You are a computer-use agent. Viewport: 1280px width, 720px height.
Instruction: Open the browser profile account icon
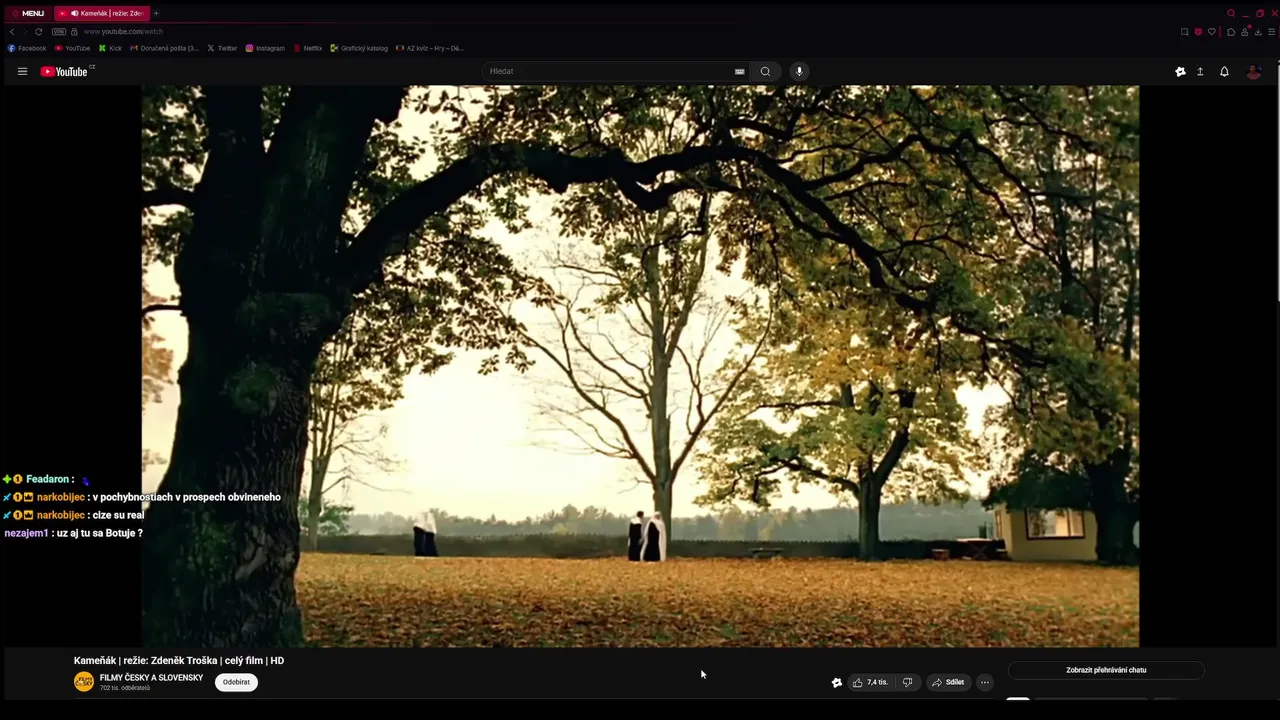click(x=1244, y=32)
